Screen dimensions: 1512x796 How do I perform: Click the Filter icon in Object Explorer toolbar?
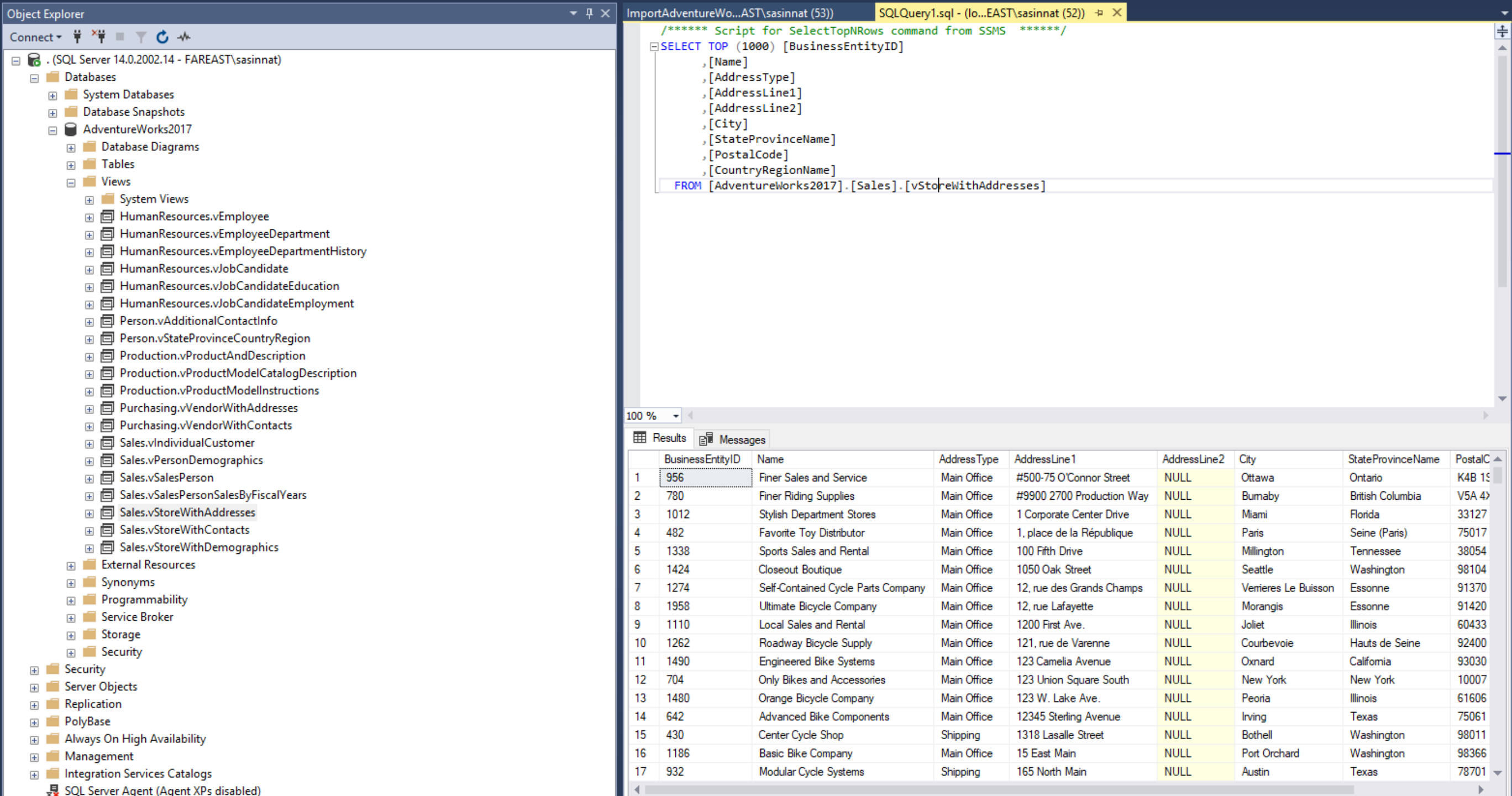(141, 37)
